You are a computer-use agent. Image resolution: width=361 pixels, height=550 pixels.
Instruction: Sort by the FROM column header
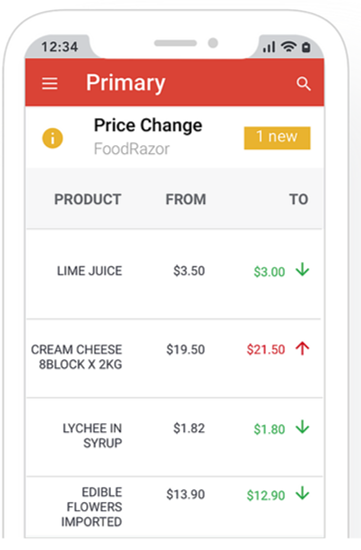(x=186, y=199)
